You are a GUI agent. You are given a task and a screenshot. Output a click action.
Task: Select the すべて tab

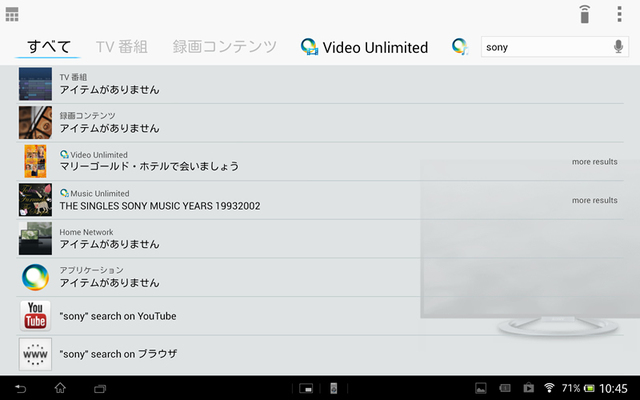pos(49,47)
